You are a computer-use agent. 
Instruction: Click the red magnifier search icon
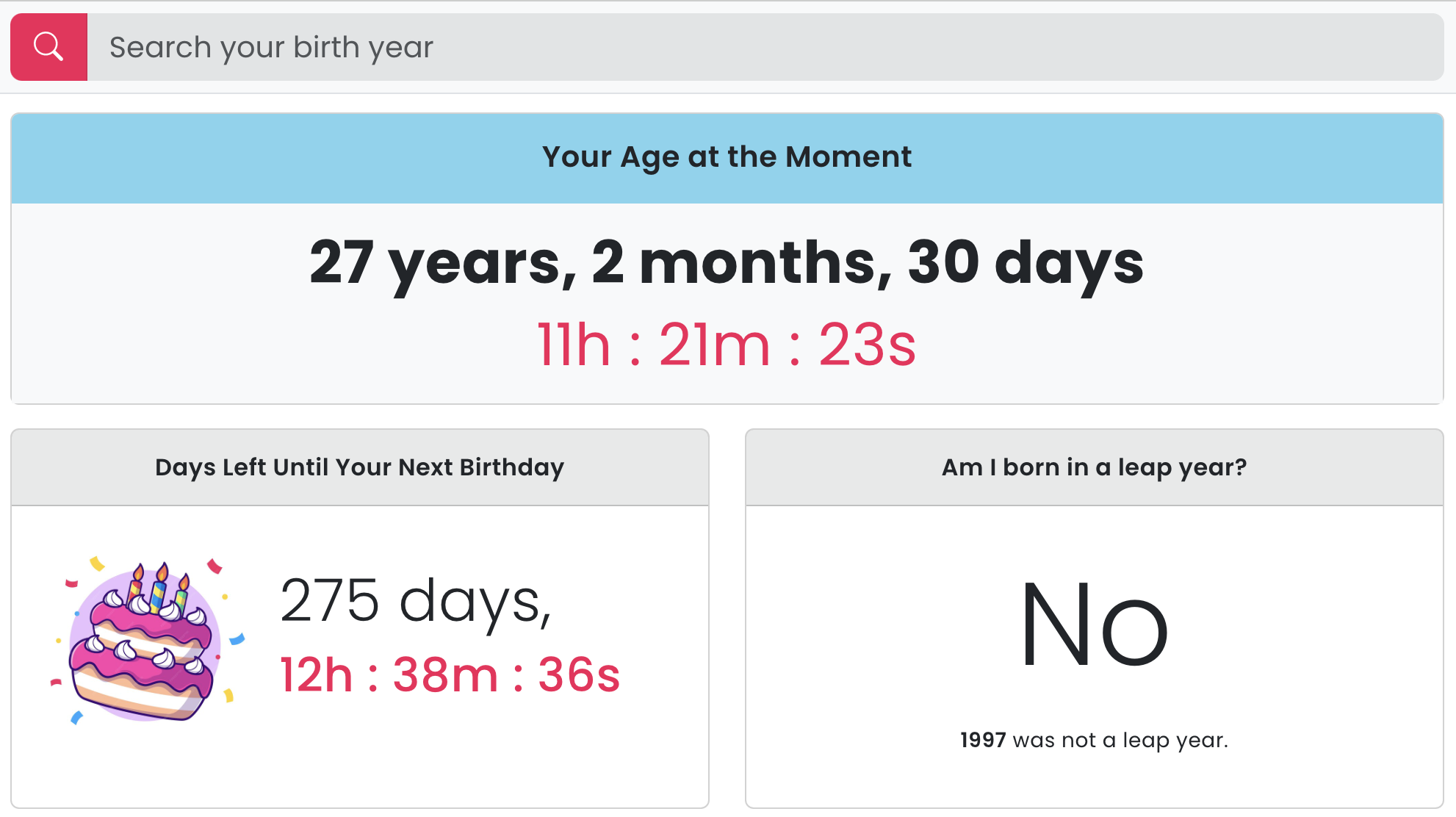tap(48, 47)
